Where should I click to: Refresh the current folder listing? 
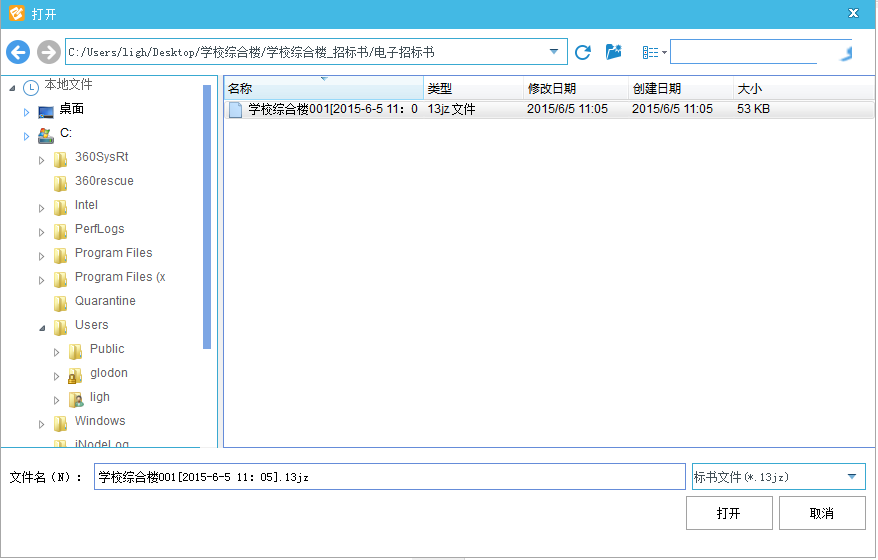583,52
